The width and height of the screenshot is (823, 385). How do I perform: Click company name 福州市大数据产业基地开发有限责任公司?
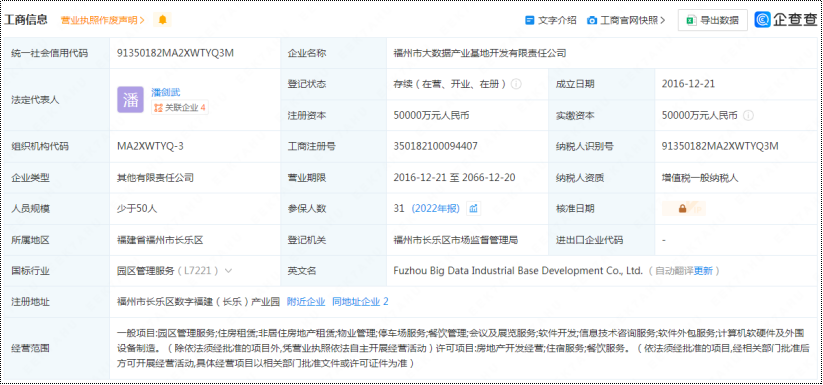tap(480, 53)
